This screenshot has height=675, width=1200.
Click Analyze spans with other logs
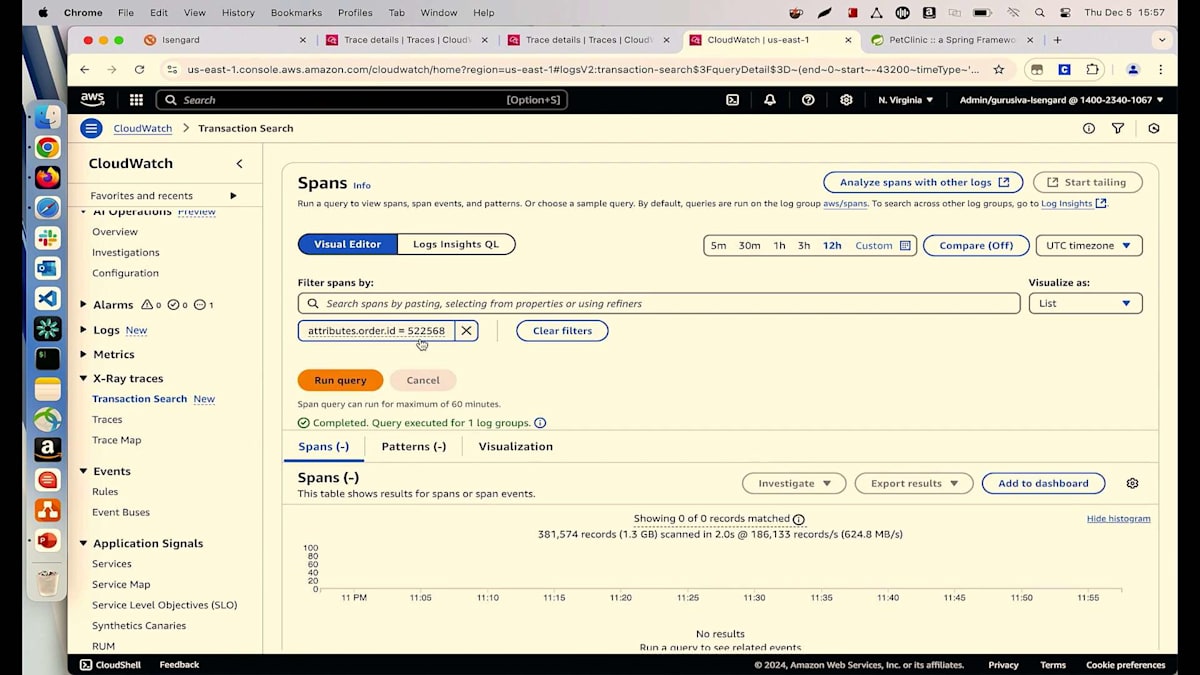coord(923,182)
